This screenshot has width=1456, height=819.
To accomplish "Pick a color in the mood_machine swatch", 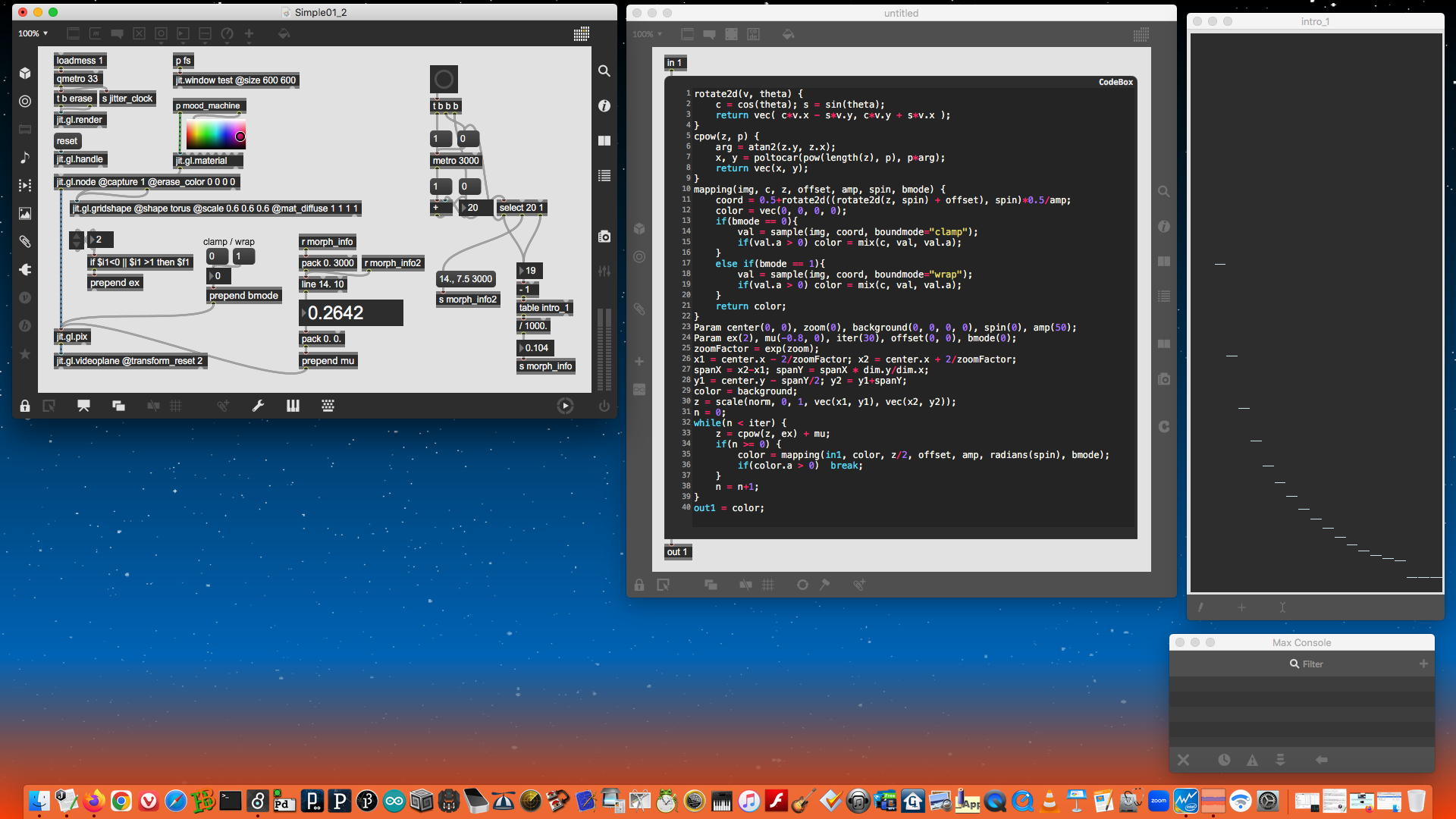I will 215,135.
